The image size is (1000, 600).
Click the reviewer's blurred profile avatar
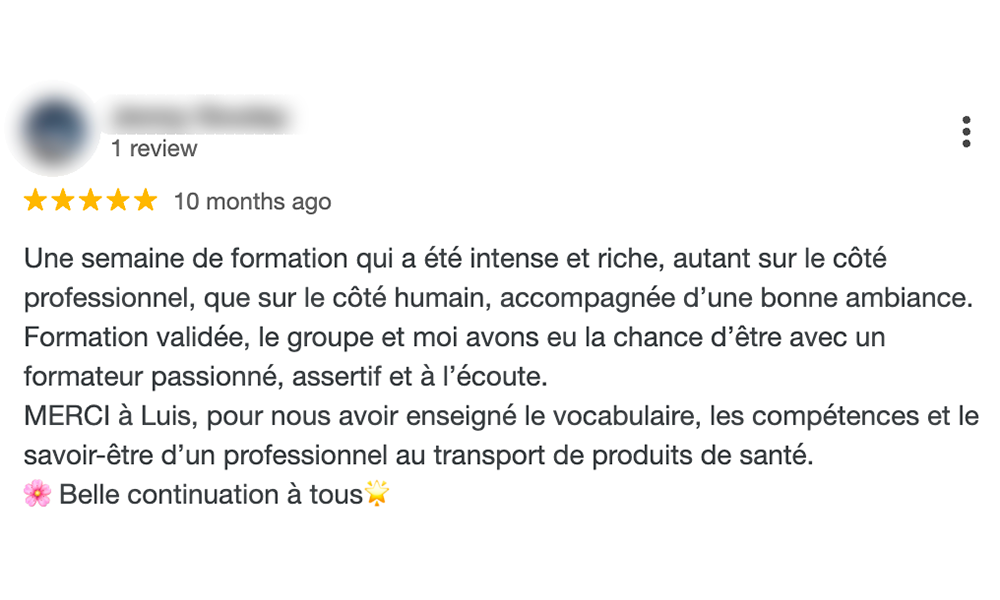pyautogui.click(x=54, y=129)
